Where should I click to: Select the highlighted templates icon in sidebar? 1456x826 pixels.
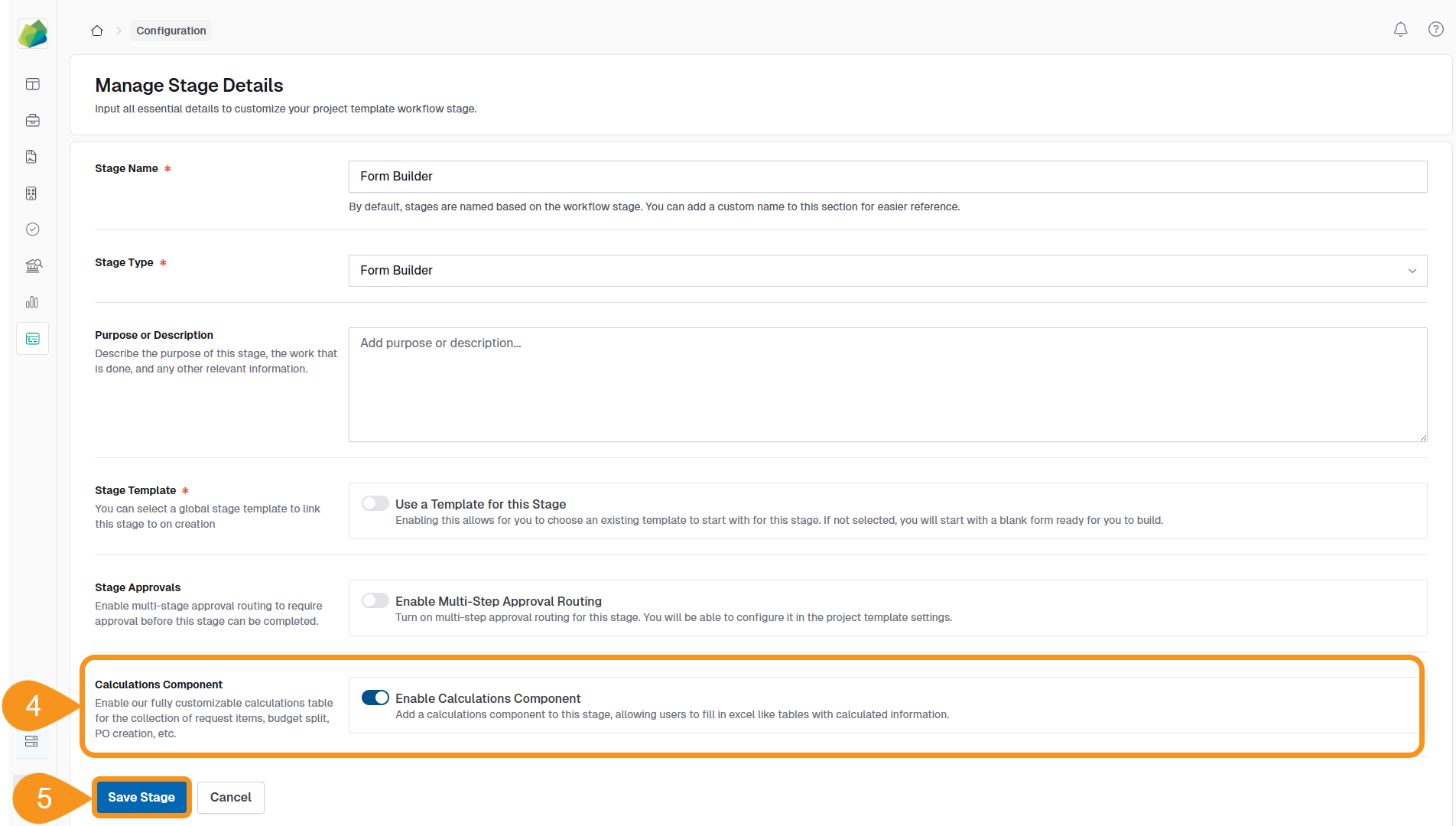pos(32,338)
